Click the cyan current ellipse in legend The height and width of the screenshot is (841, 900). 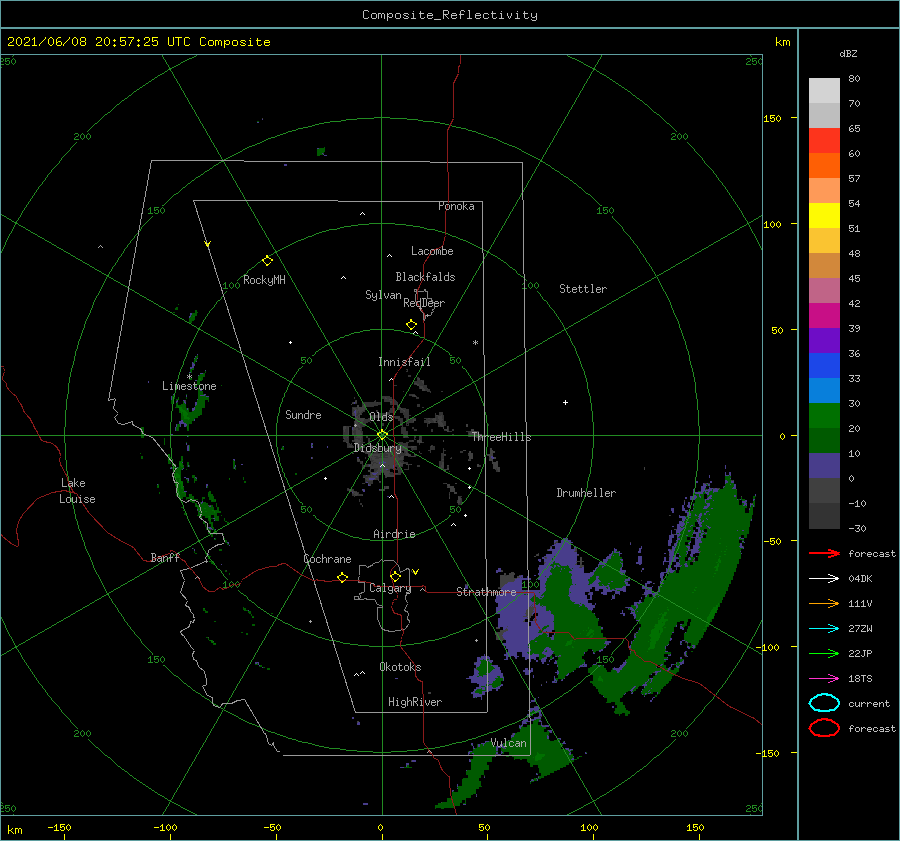pos(824,703)
